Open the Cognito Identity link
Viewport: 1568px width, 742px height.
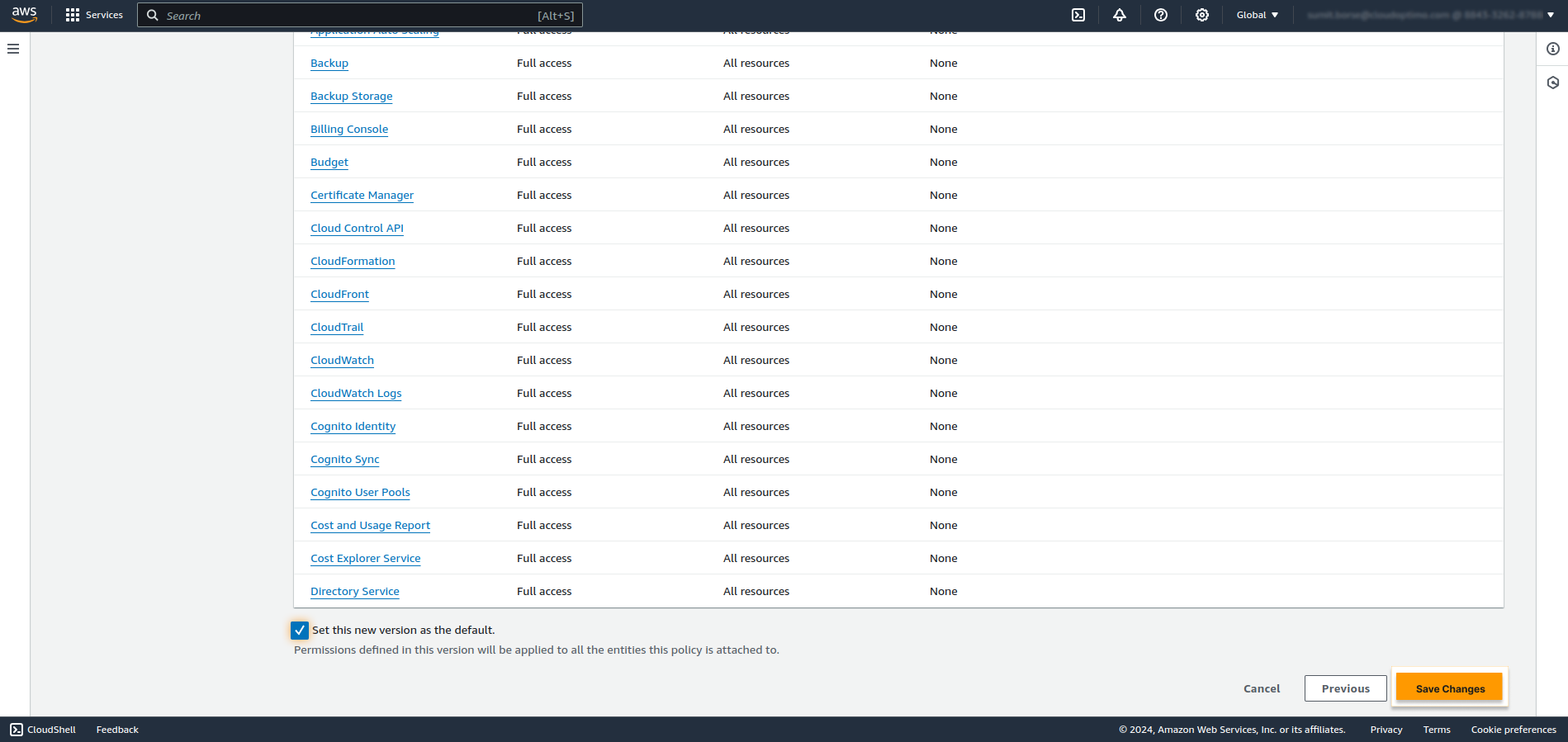pyautogui.click(x=353, y=426)
